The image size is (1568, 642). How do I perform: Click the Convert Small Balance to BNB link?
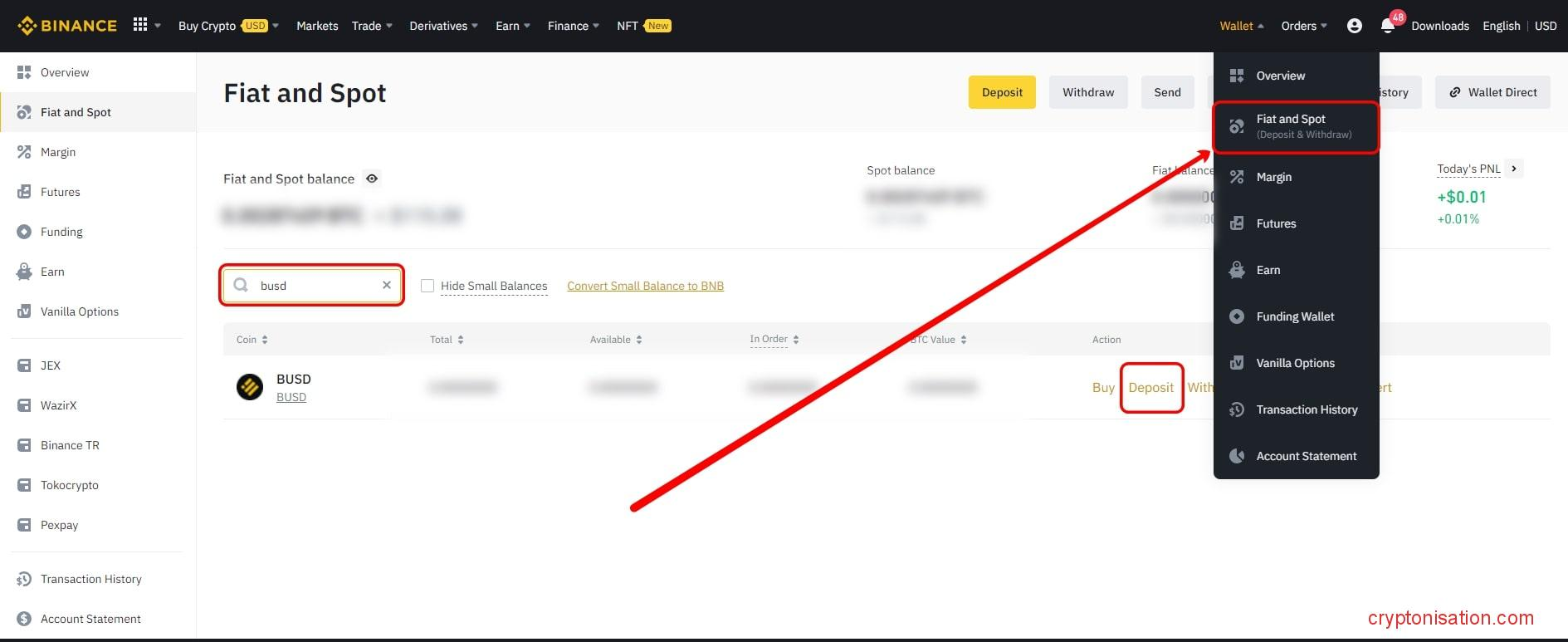point(645,286)
